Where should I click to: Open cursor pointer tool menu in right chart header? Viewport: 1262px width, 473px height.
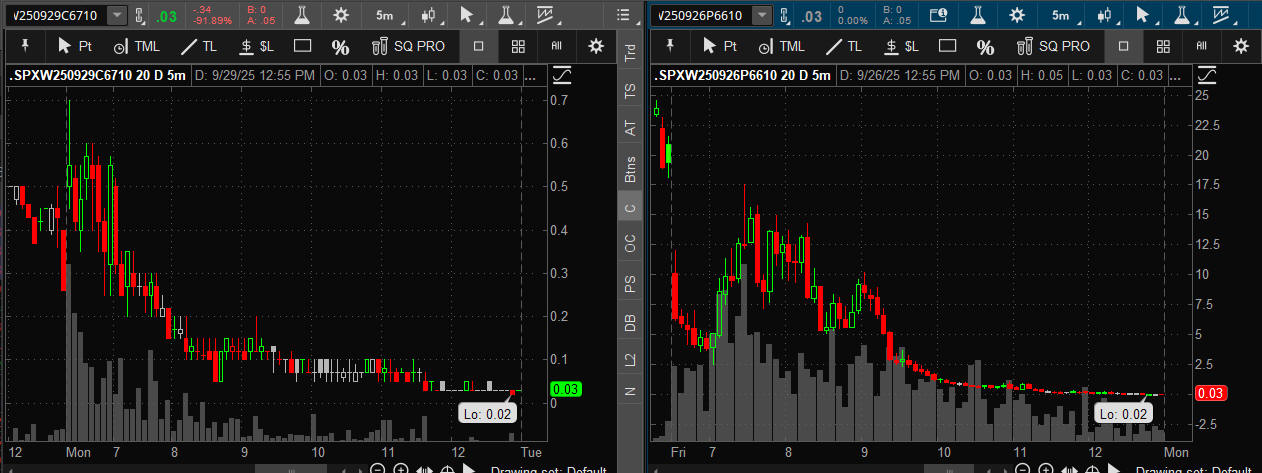[1142, 15]
